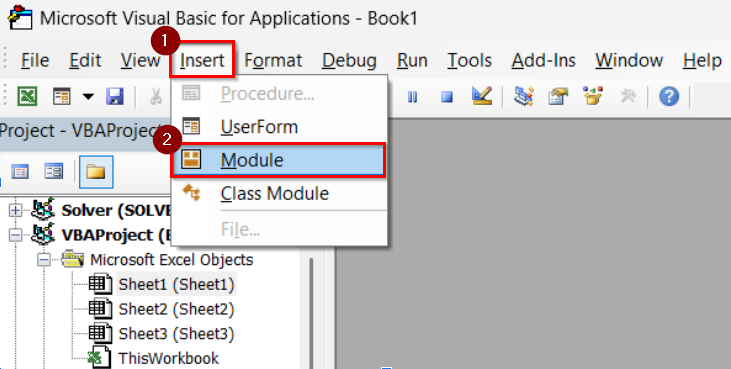
Task: Toggle Folders button in Project panel
Action: [96, 172]
